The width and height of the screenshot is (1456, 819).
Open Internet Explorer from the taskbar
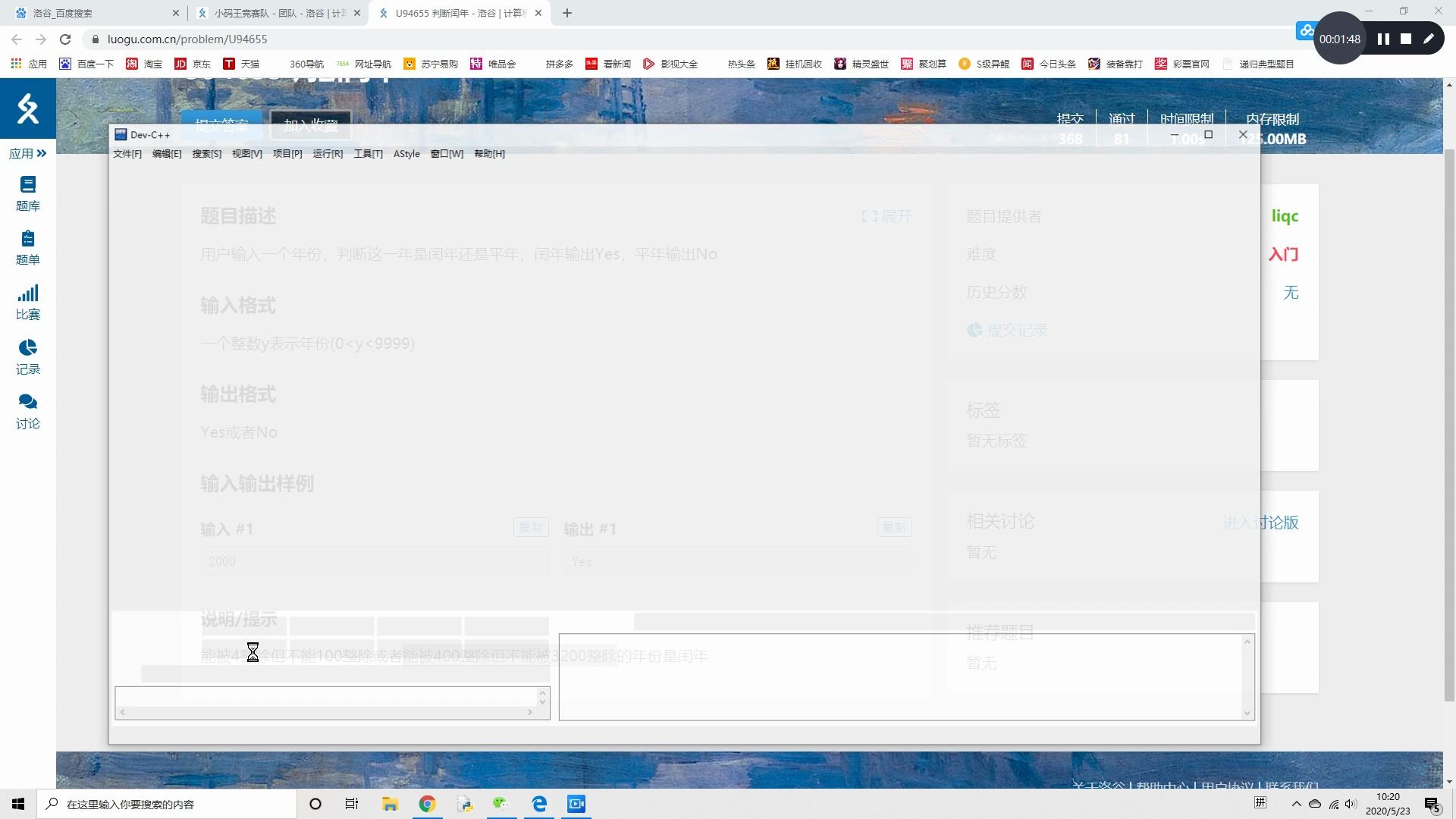(x=539, y=804)
